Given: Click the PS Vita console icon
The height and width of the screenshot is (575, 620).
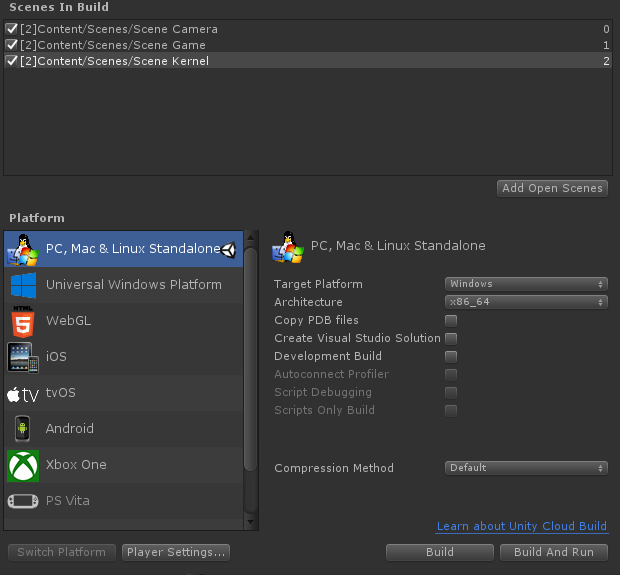Looking at the screenshot, I should [23, 501].
